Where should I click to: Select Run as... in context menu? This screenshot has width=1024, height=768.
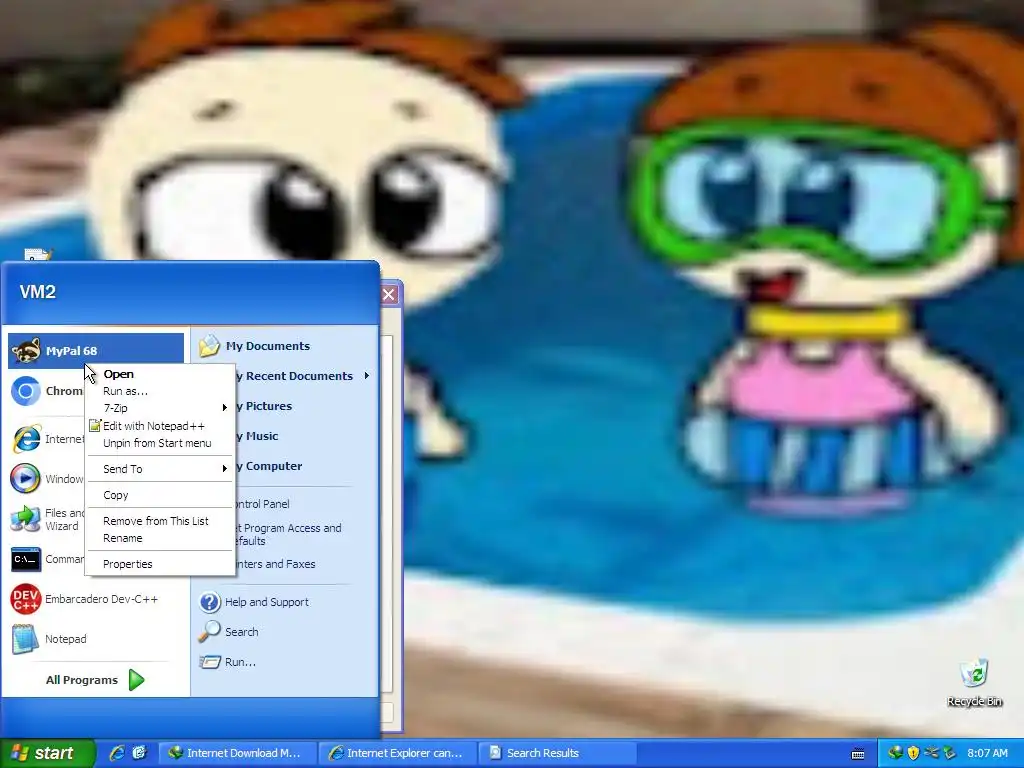pos(160,391)
